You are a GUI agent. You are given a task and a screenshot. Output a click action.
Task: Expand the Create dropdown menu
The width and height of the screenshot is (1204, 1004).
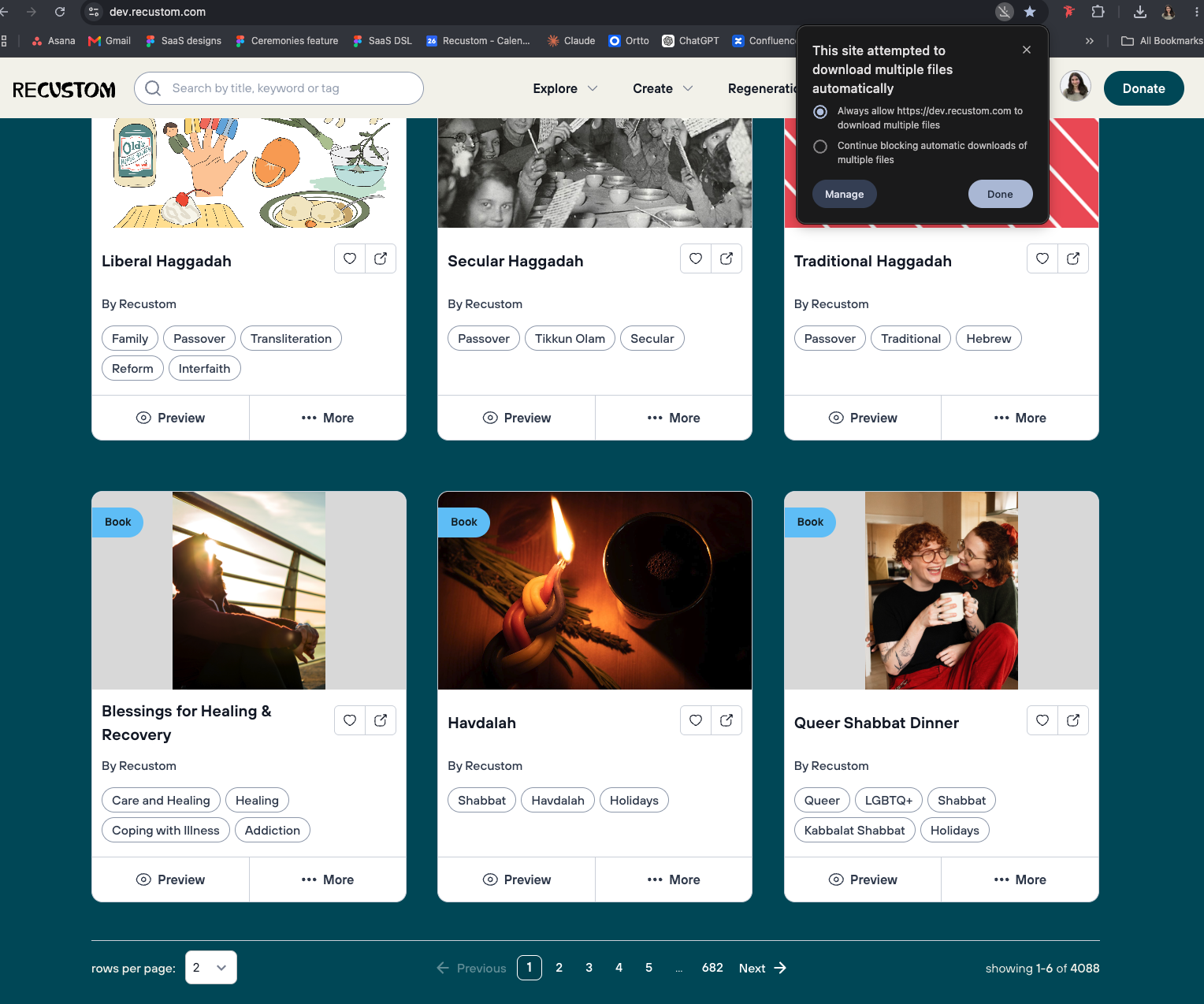click(663, 88)
